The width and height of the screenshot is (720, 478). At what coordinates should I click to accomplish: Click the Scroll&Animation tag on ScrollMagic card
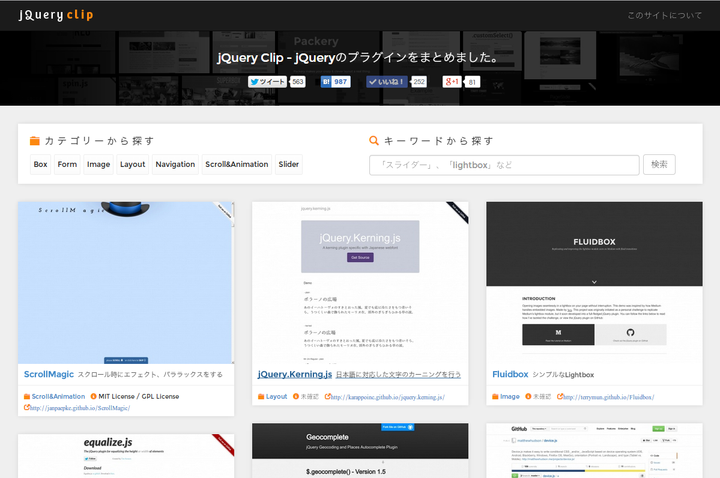click(x=58, y=396)
